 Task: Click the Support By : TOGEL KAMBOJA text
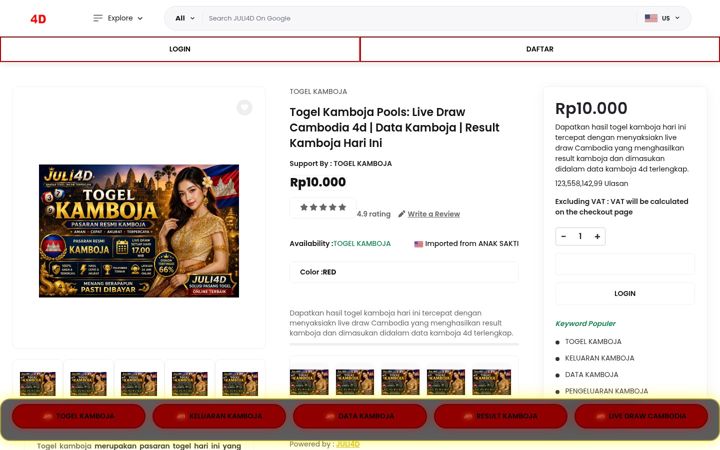[x=340, y=163]
